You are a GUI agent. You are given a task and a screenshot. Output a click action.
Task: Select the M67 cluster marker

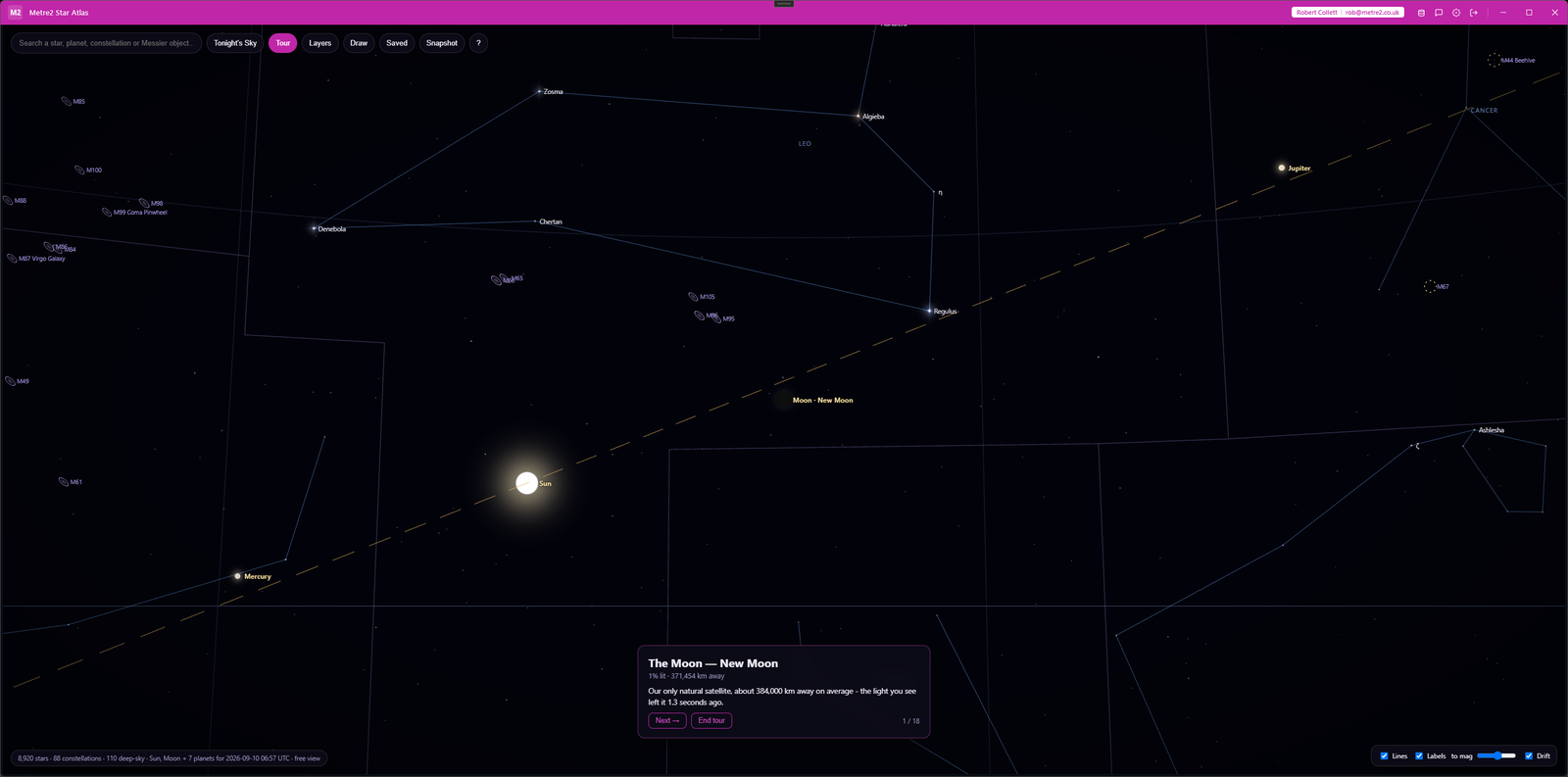[1430, 286]
